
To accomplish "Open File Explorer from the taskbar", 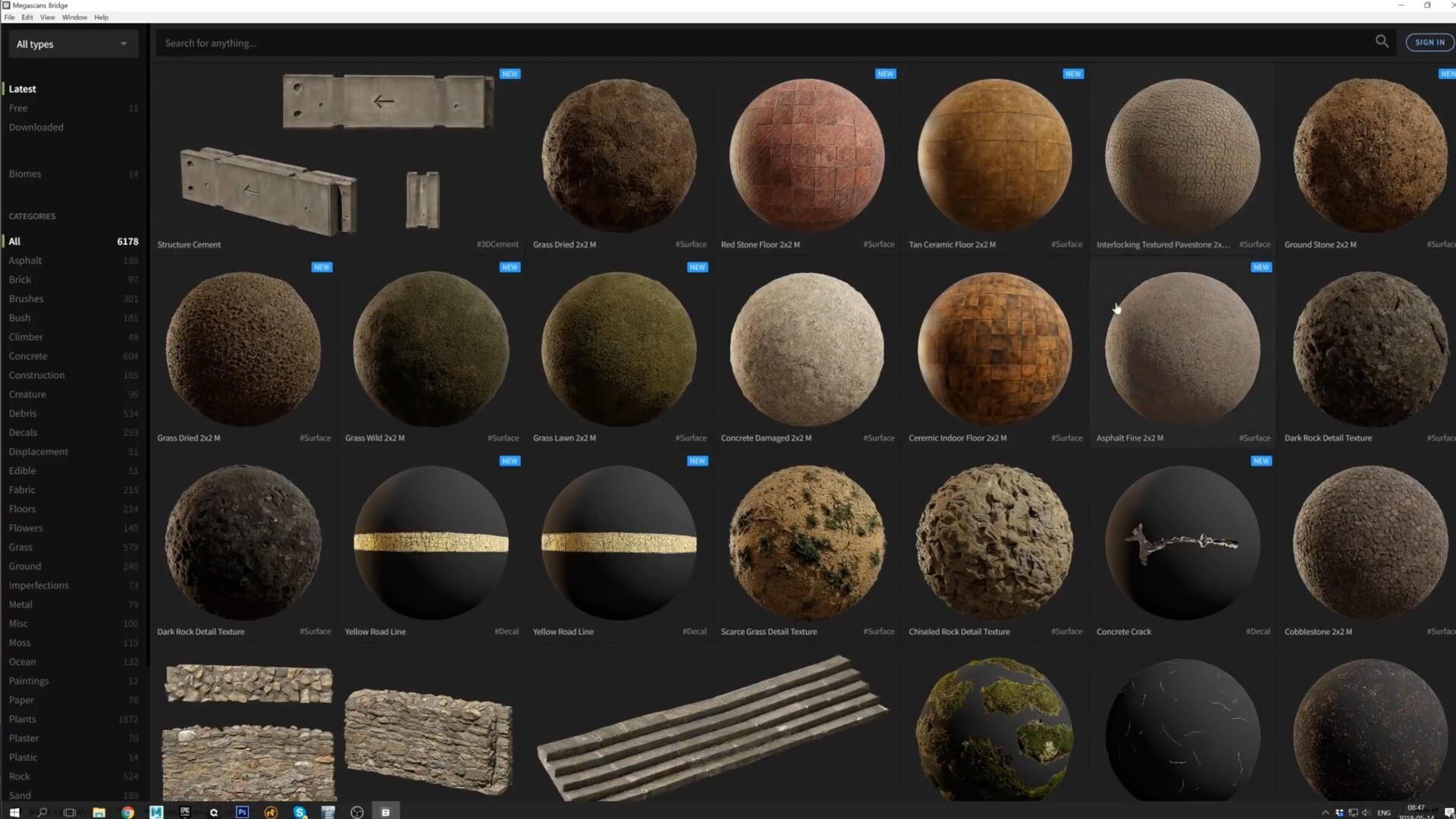I will point(99,812).
